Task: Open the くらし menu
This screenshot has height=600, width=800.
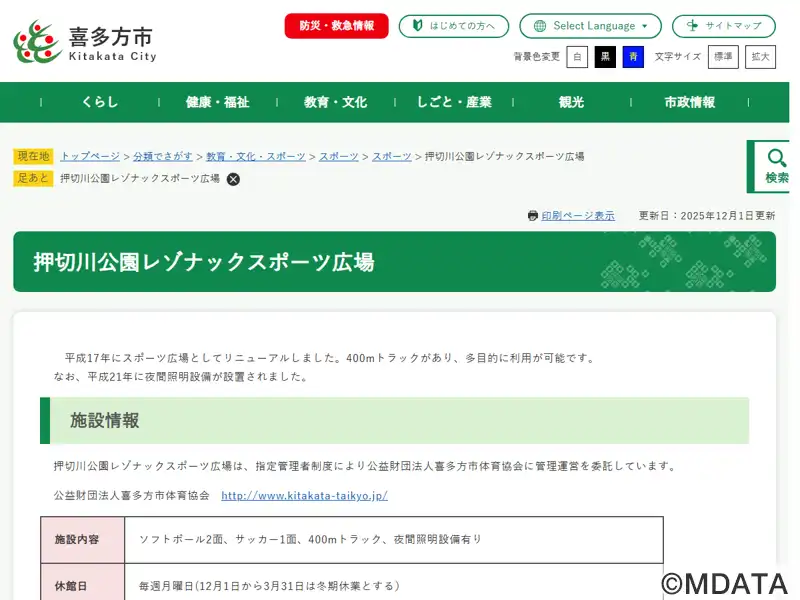Action: (x=100, y=102)
